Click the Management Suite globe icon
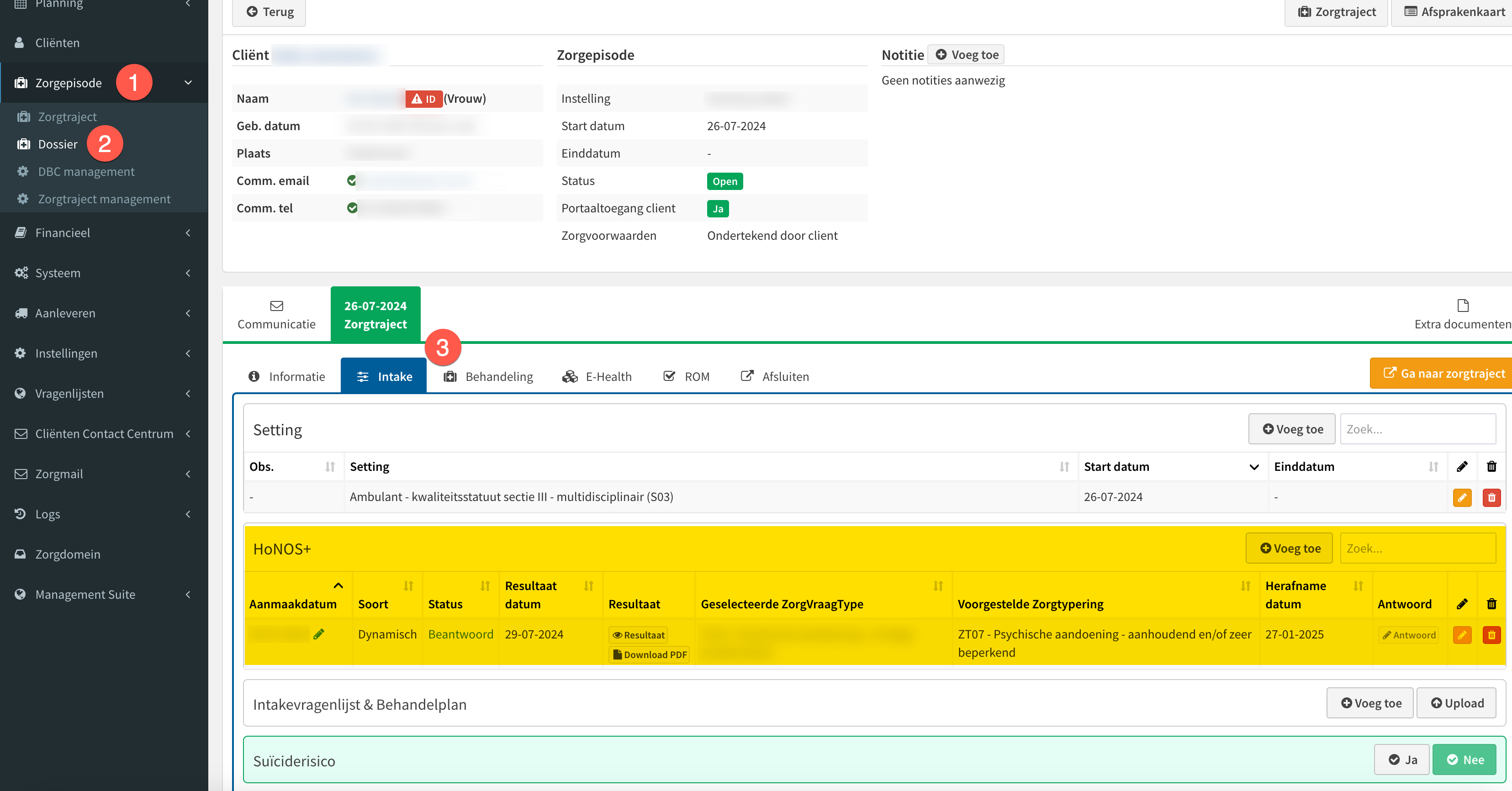The image size is (1512, 791). pos(20,595)
